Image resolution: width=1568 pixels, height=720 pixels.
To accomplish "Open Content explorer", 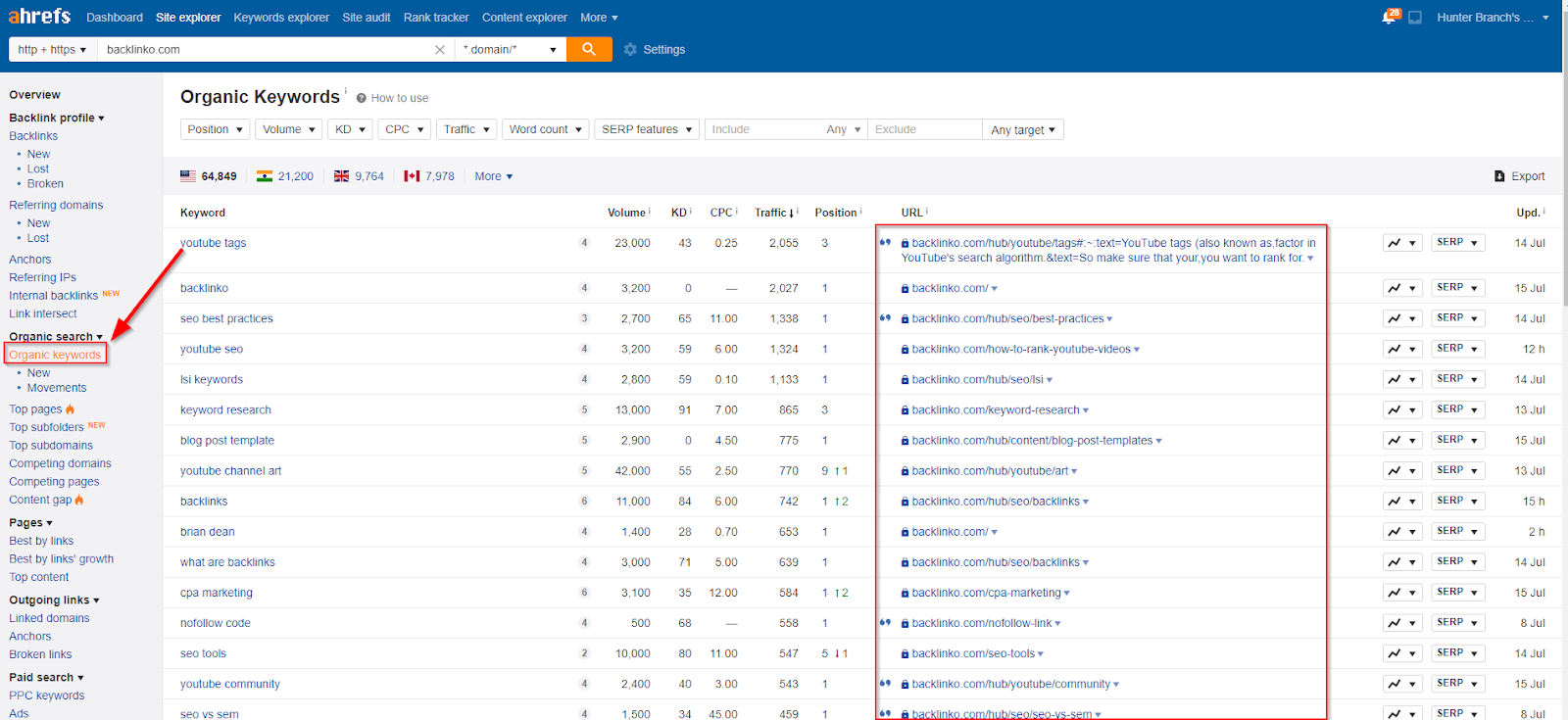I will point(524,18).
